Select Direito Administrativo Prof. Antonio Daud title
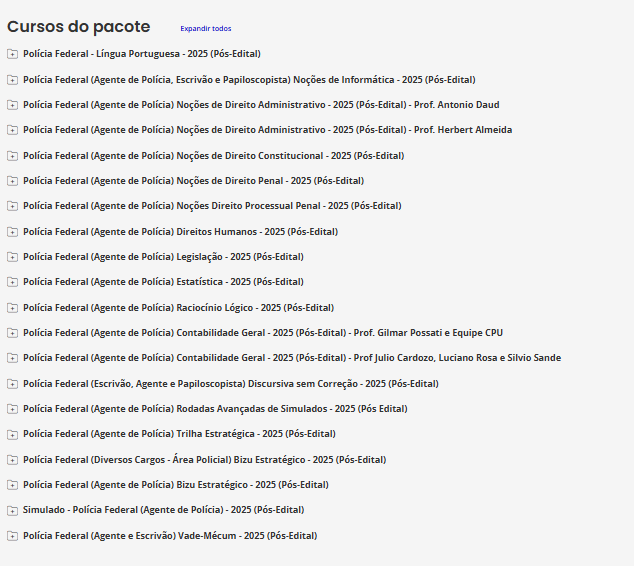The image size is (634, 566). click(261, 105)
